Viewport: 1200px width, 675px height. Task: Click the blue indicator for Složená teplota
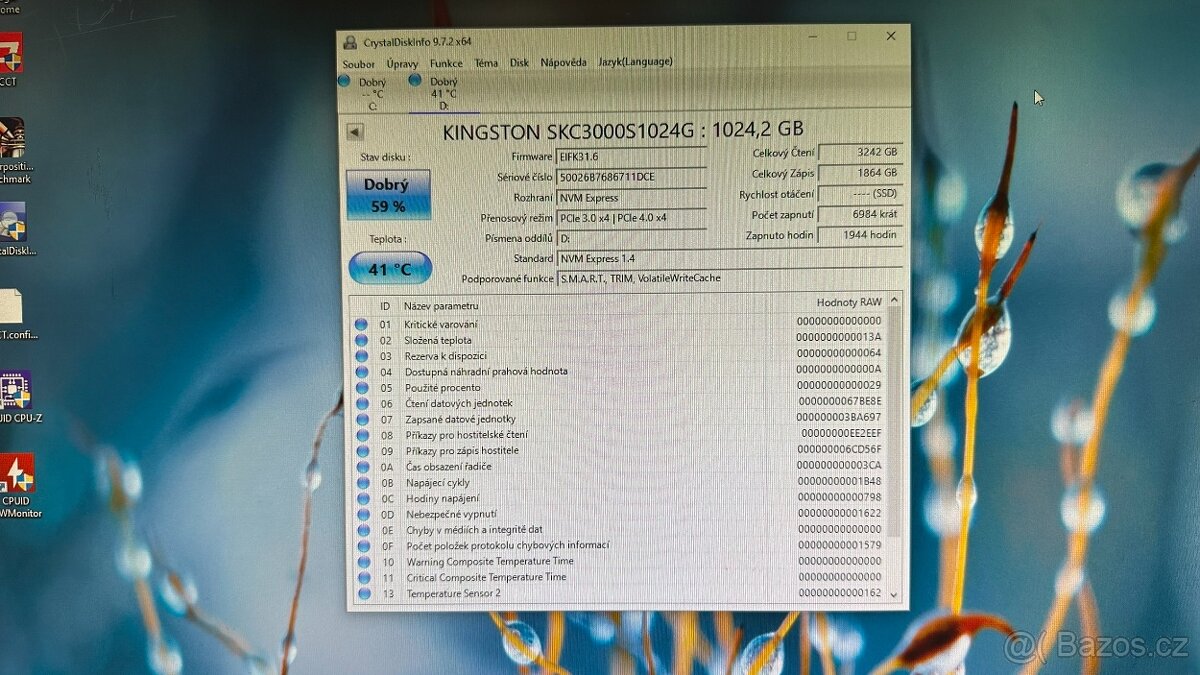(x=363, y=339)
